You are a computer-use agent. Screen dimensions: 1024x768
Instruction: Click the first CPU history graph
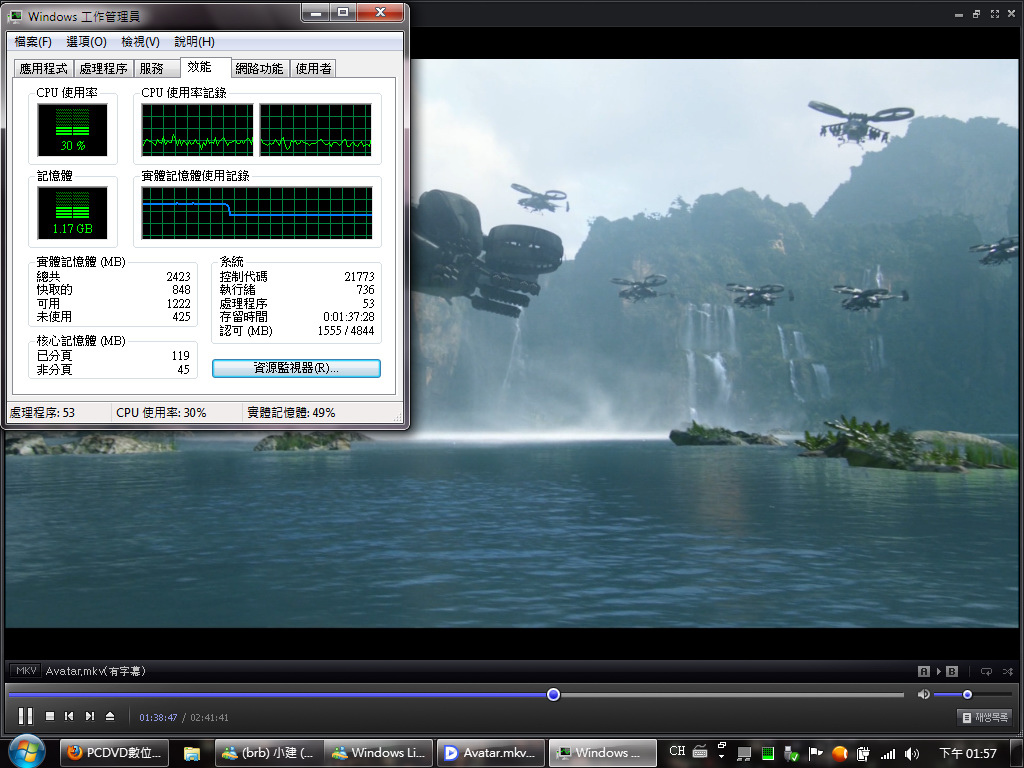(x=197, y=130)
